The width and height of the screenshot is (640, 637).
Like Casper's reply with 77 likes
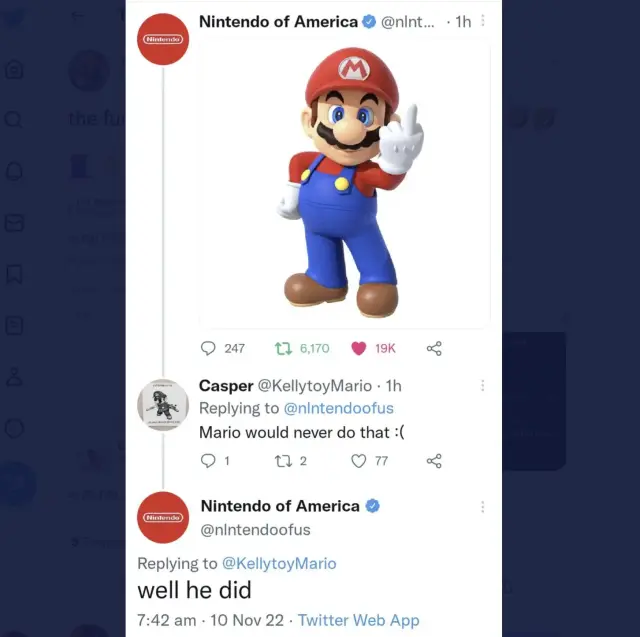[359, 461]
